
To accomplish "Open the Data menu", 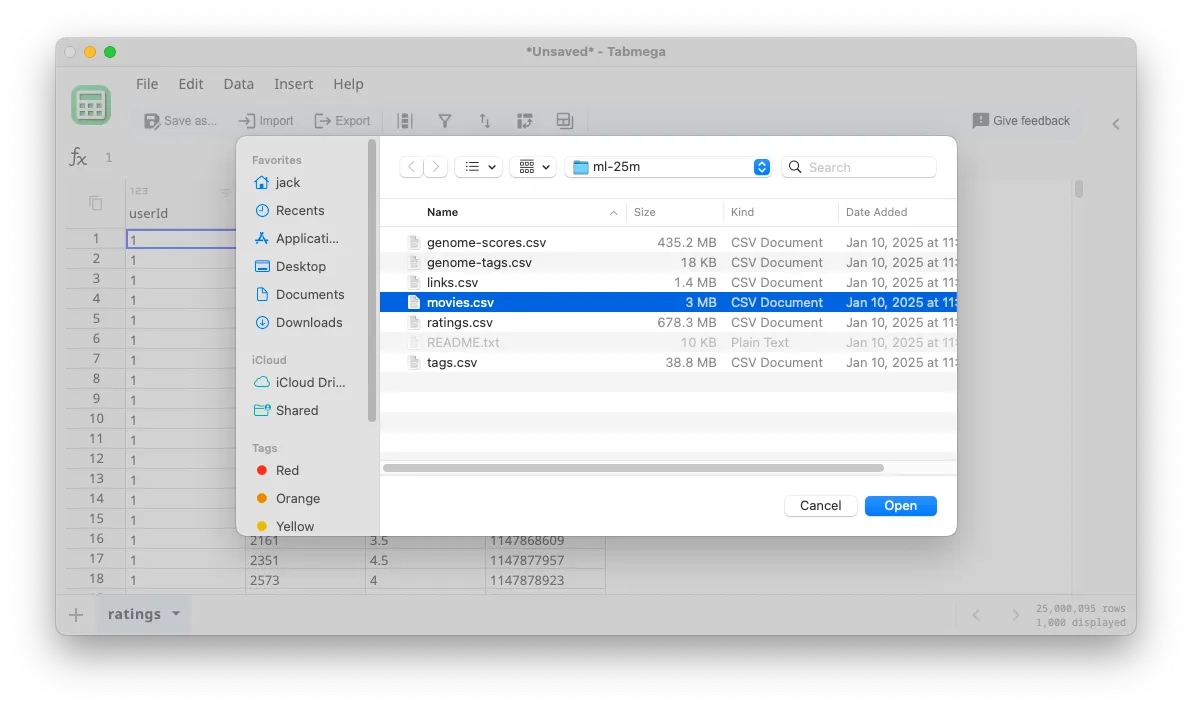I will coord(238,84).
